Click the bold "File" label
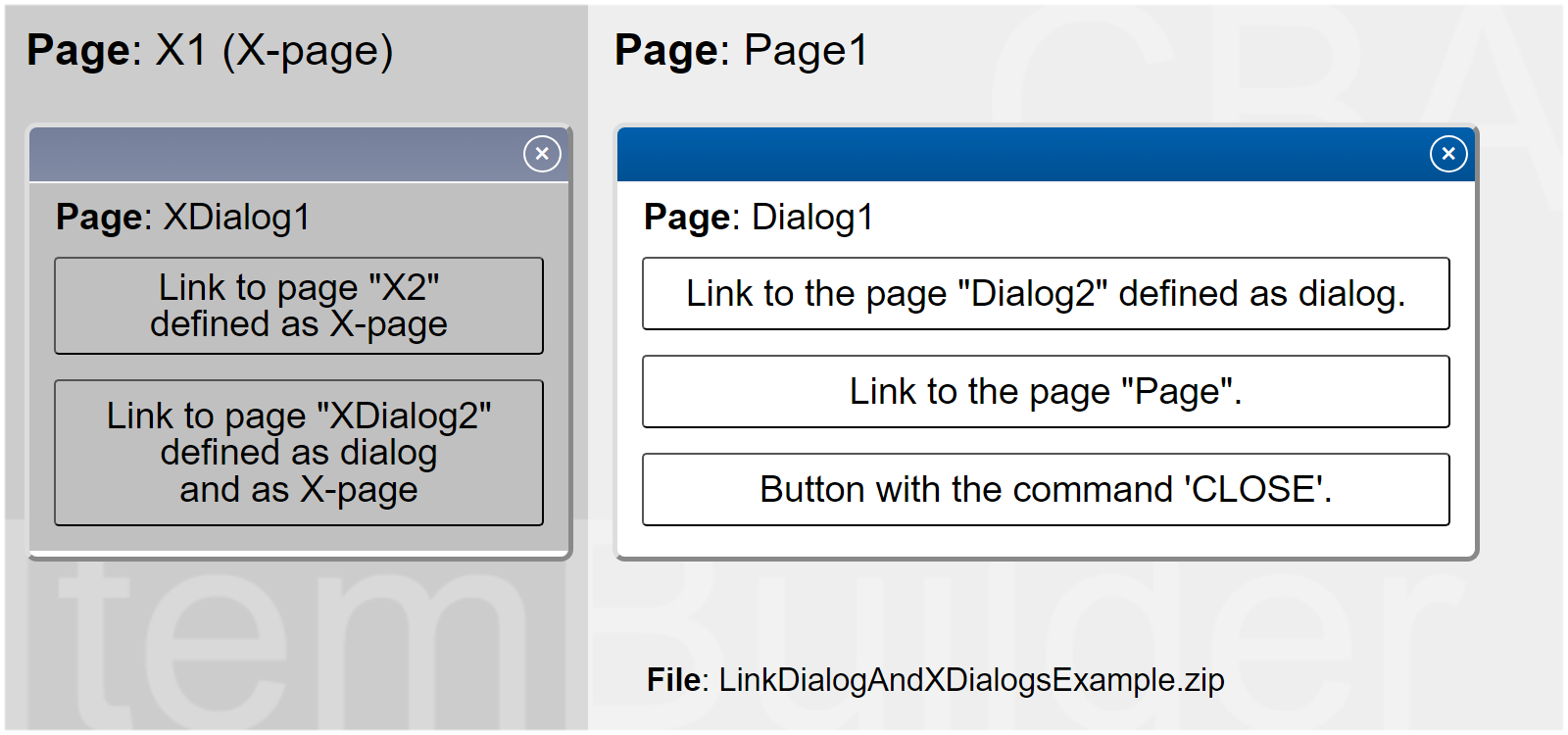This screenshot has width=1568, height=735. 674,680
